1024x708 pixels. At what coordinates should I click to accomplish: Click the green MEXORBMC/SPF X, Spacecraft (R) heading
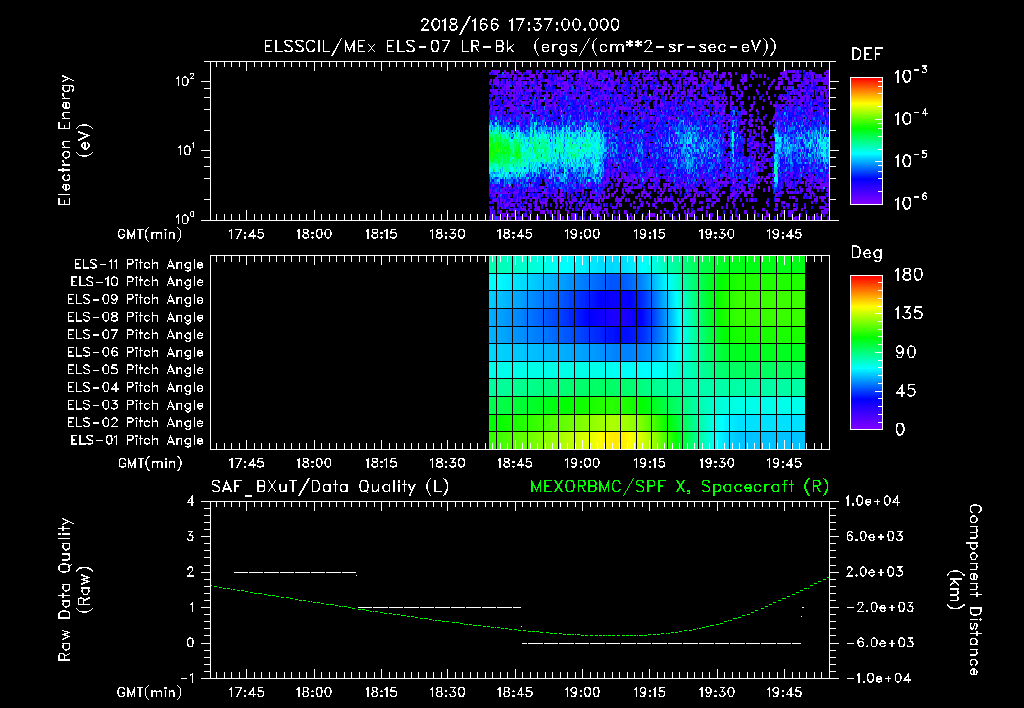click(x=679, y=487)
